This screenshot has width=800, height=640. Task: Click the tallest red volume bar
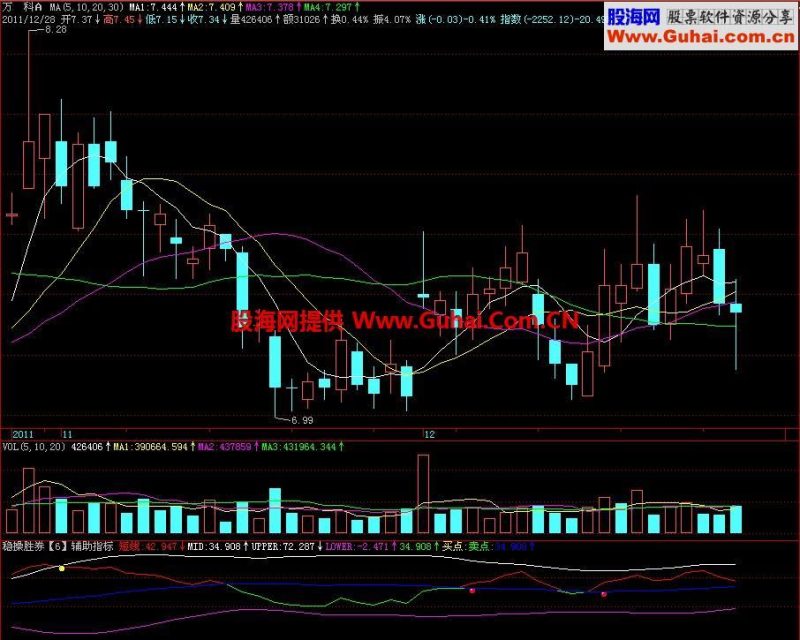423,494
